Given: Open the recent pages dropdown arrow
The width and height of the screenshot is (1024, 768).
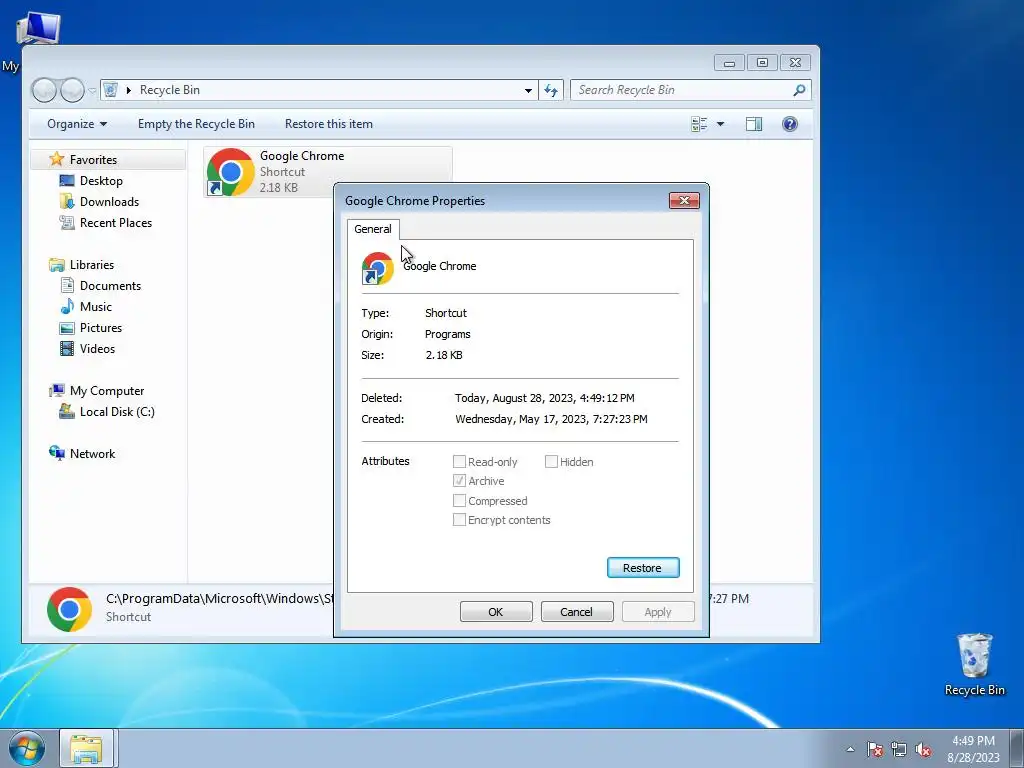Looking at the screenshot, I should [92, 90].
